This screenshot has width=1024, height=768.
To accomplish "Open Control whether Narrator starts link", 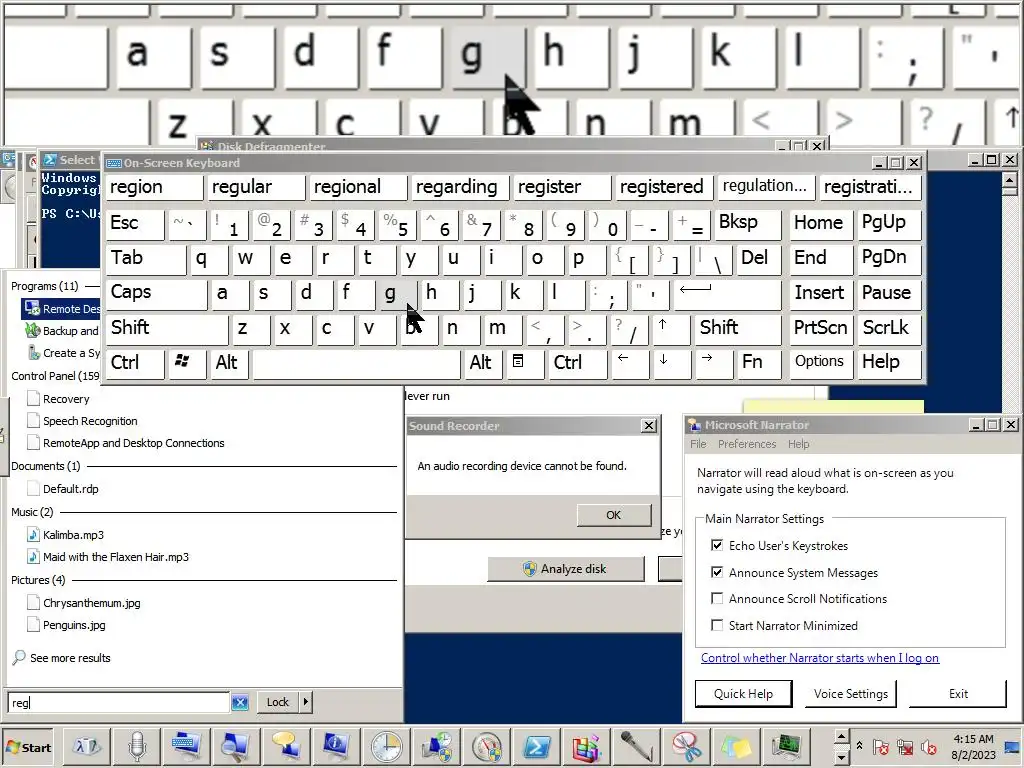I will (820, 658).
